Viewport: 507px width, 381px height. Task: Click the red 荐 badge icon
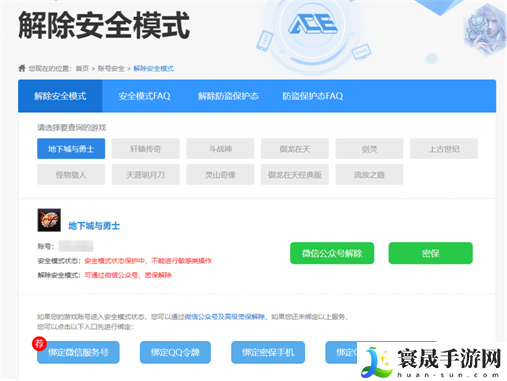tap(39, 343)
